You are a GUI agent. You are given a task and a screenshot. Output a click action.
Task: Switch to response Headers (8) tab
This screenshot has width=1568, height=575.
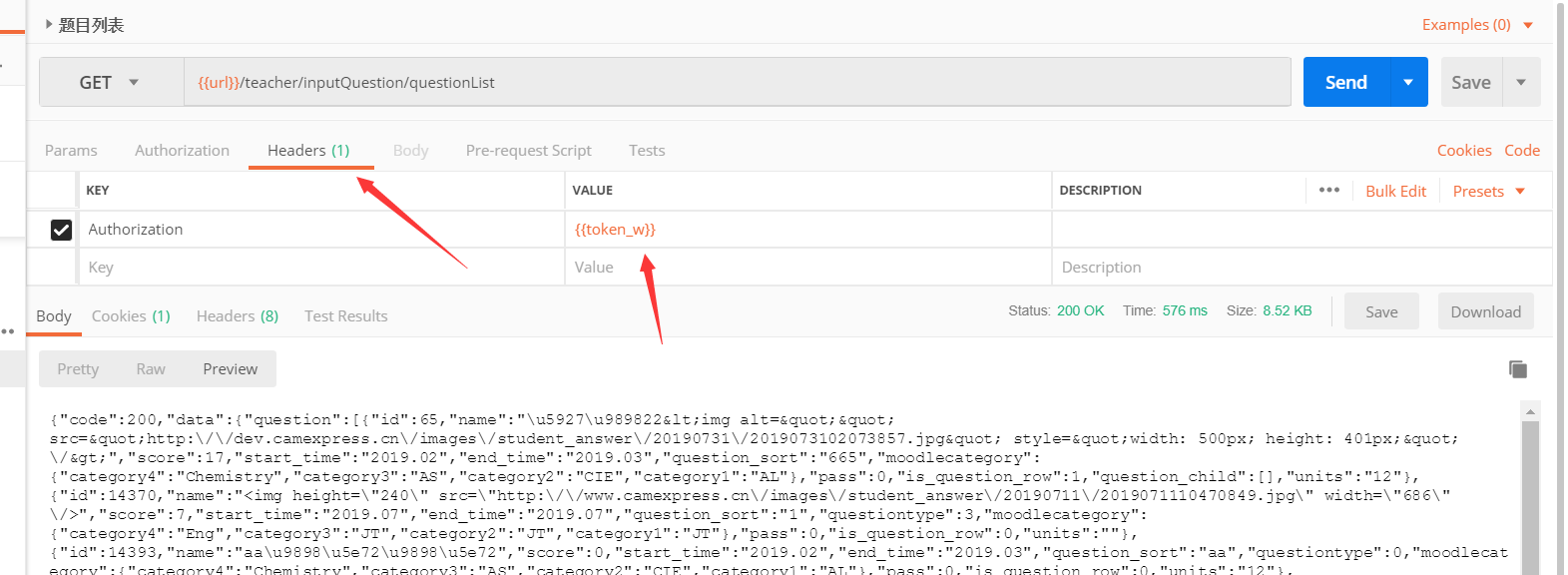[237, 316]
